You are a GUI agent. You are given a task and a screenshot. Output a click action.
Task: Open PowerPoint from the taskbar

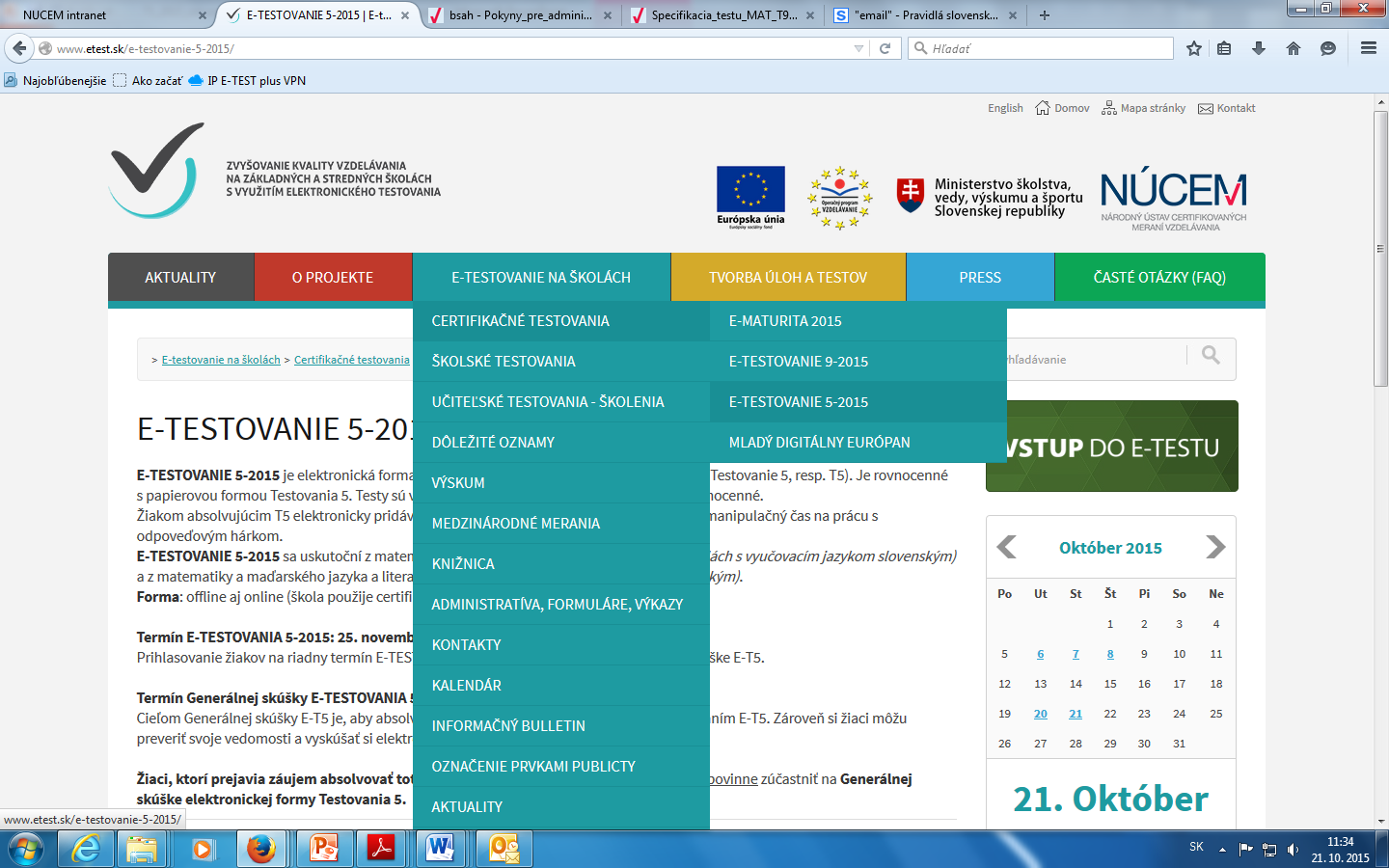(324, 849)
